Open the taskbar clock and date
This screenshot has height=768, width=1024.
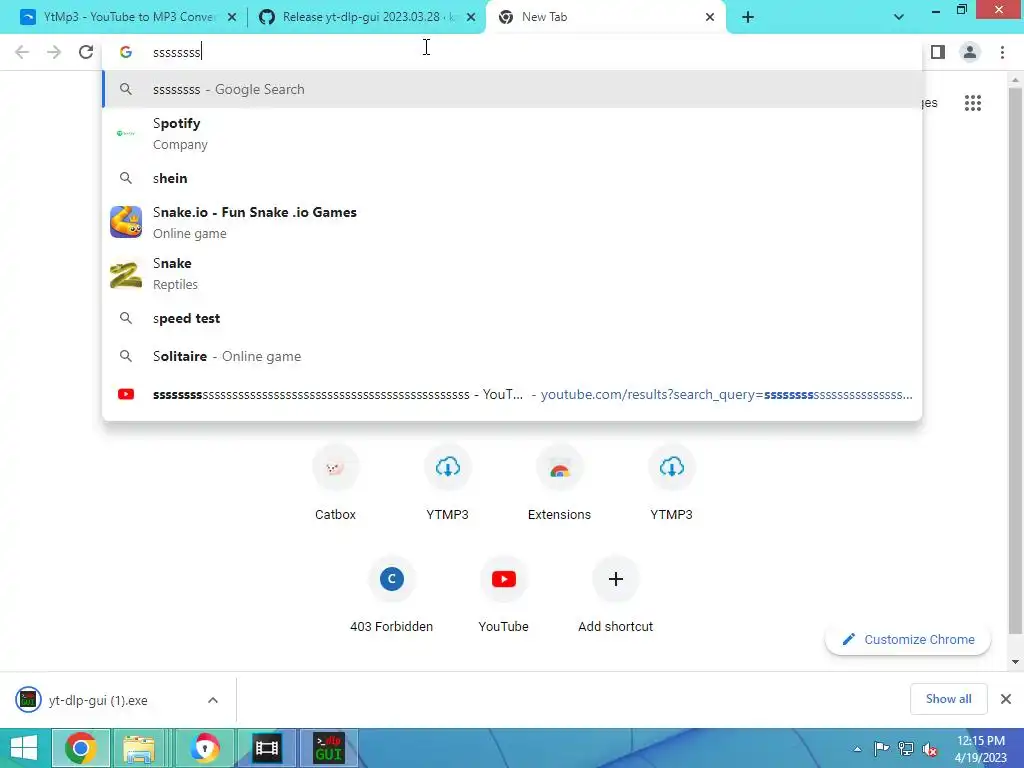coord(981,749)
